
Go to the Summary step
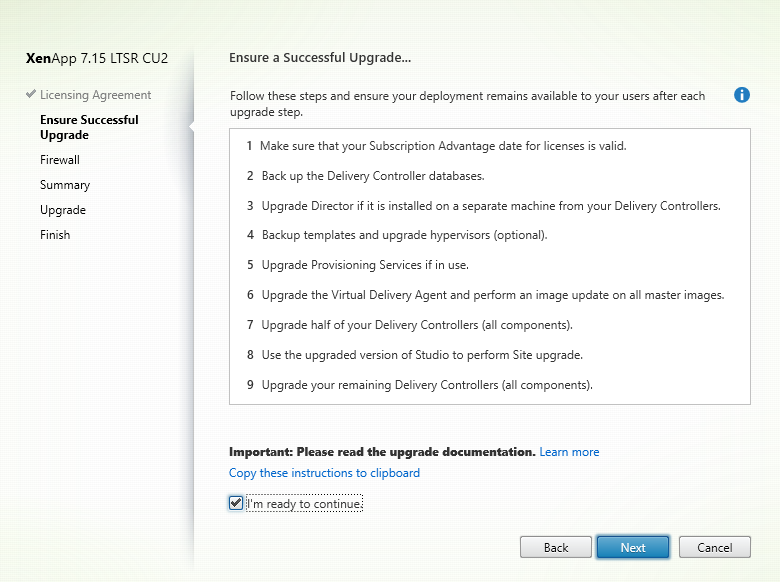point(65,185)
